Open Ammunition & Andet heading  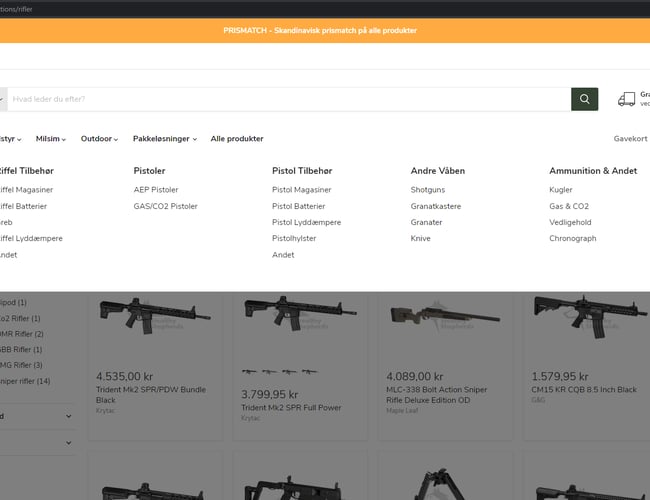(593, 171)
